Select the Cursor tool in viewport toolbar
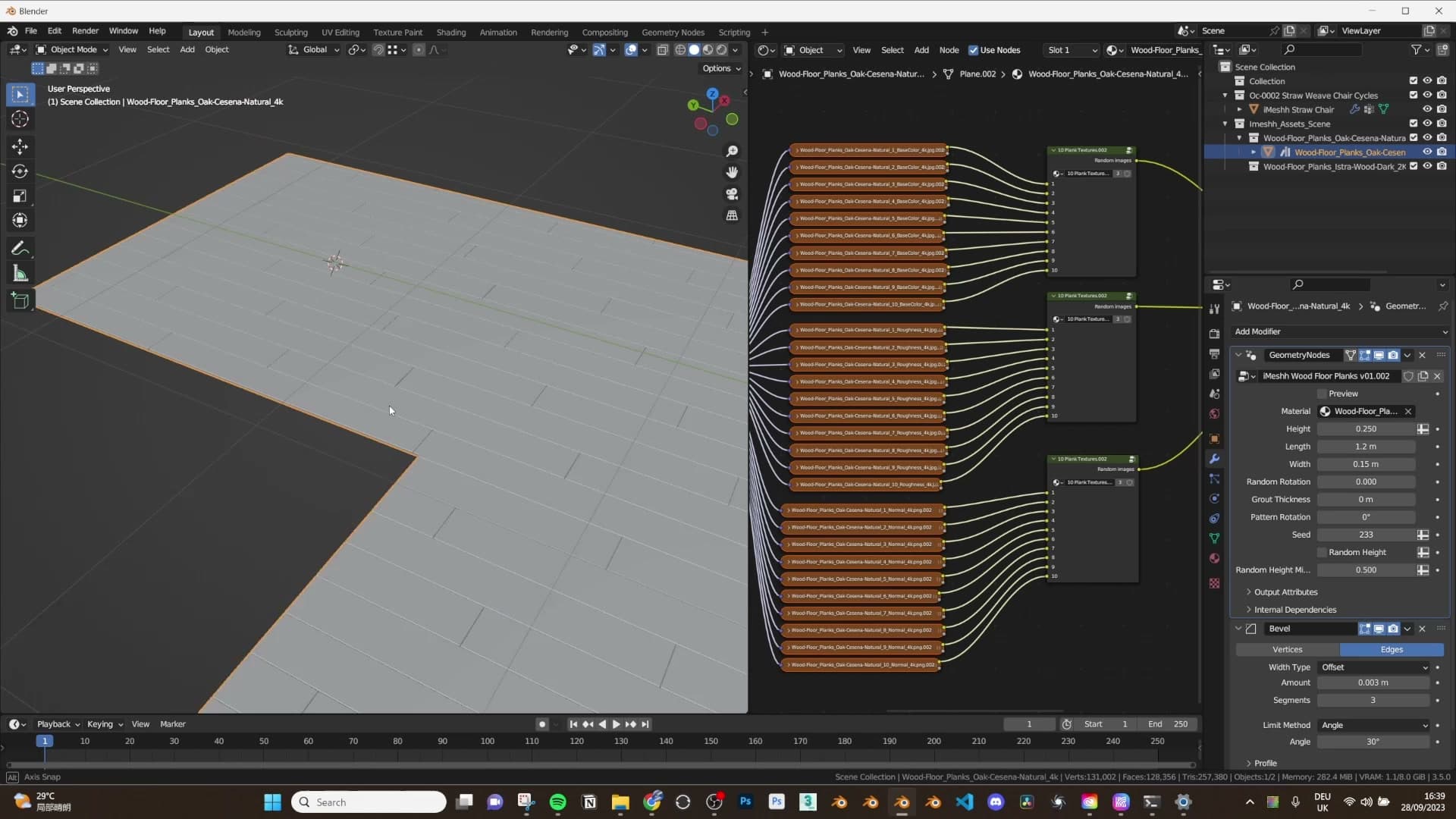Viewport: 1456px width, 819px height. pyautogui.click(x=20, y=119)
